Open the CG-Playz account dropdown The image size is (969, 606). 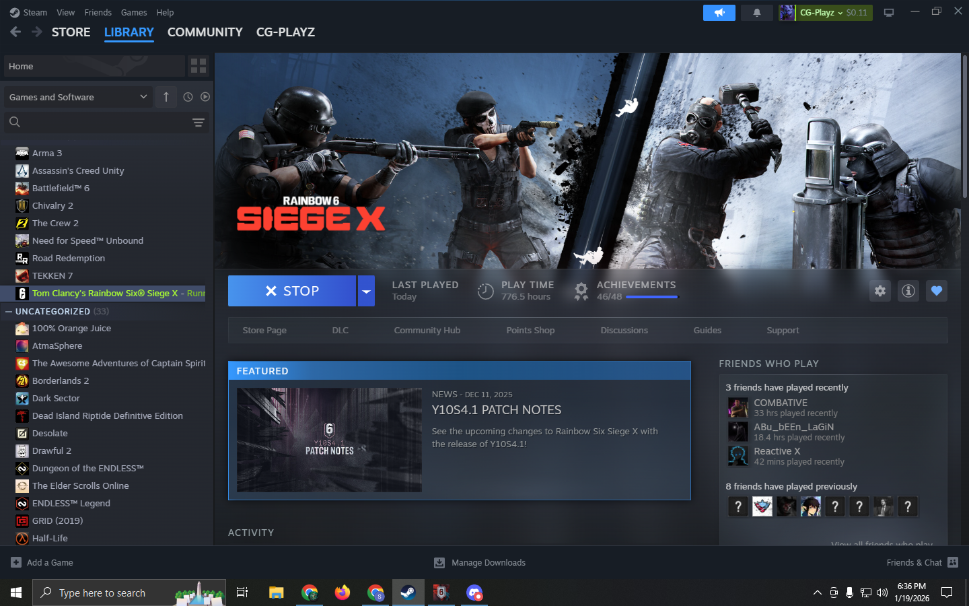[x=825, y=12]
